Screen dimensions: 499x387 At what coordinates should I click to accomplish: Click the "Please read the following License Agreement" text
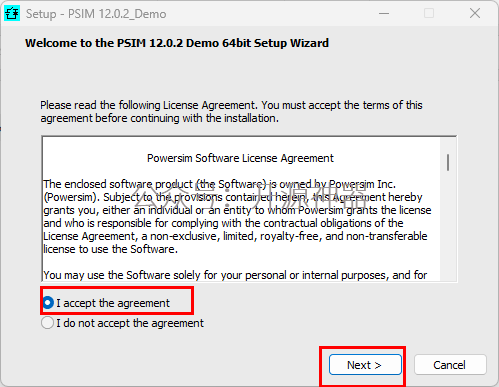231,112
